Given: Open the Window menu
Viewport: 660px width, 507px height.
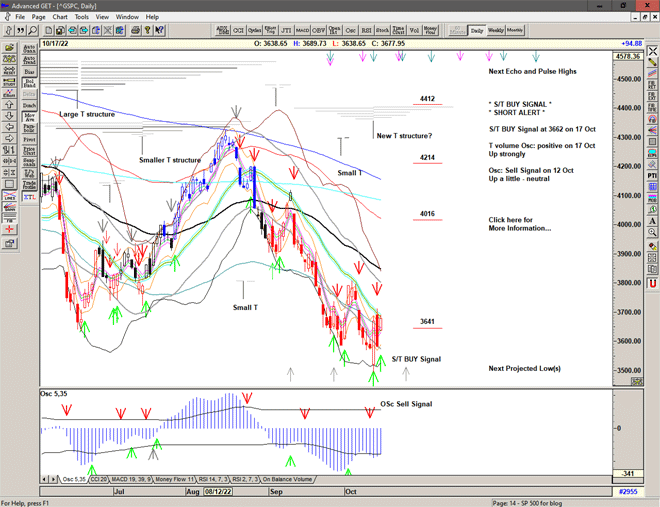Looking at the screenshot, I should click(x=127, y=17).
